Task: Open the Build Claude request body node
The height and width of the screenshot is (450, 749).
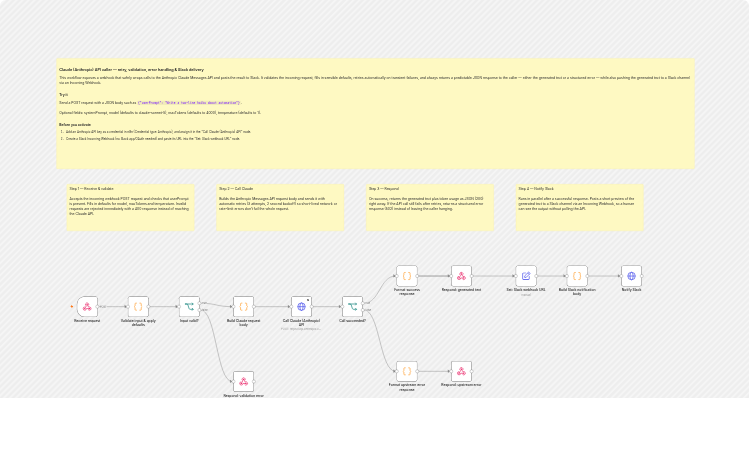Action: click(243, 307)
